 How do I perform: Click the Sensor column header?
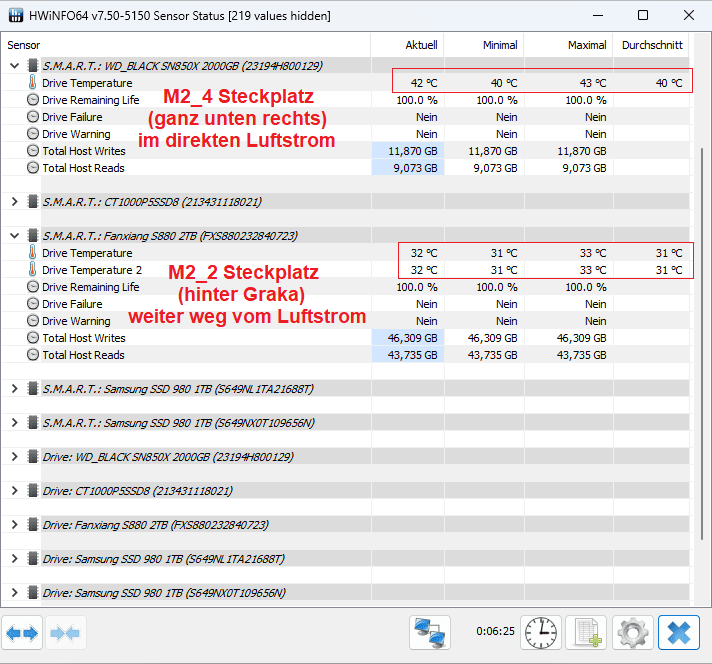(186, 45)
